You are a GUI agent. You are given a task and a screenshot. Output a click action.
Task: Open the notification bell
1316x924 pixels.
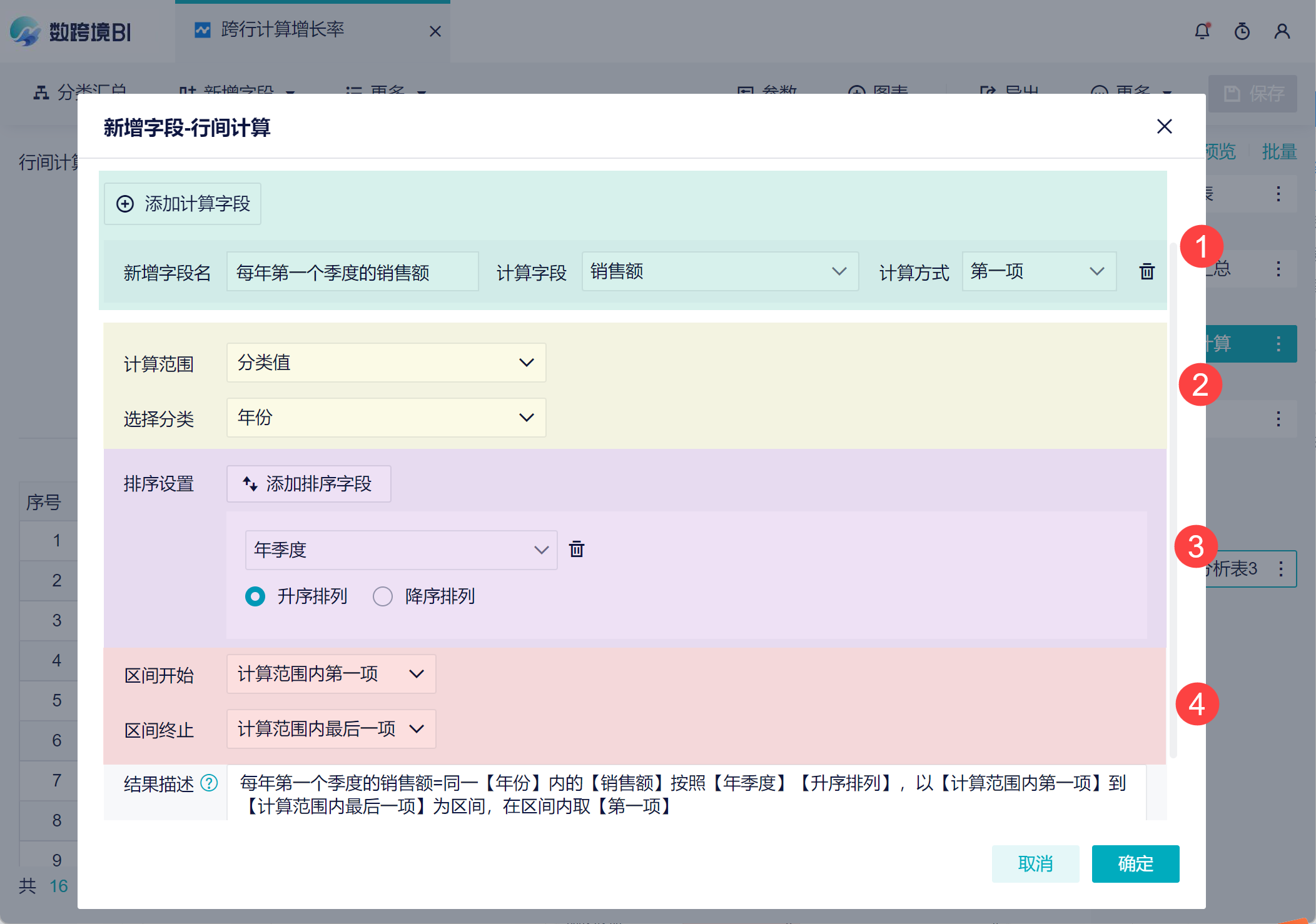click(x=1202, y=31)
